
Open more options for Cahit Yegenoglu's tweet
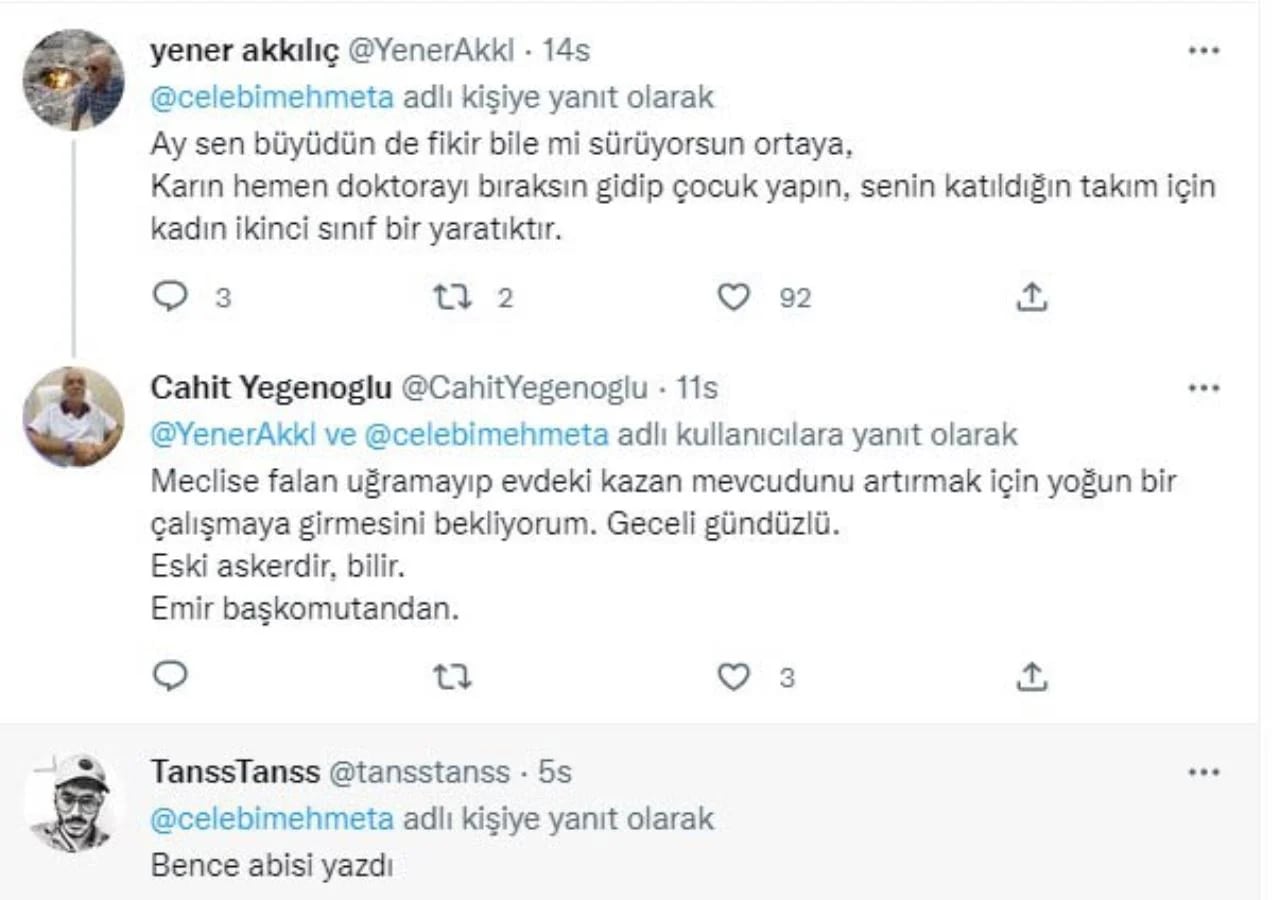[x=1203, y=388]
